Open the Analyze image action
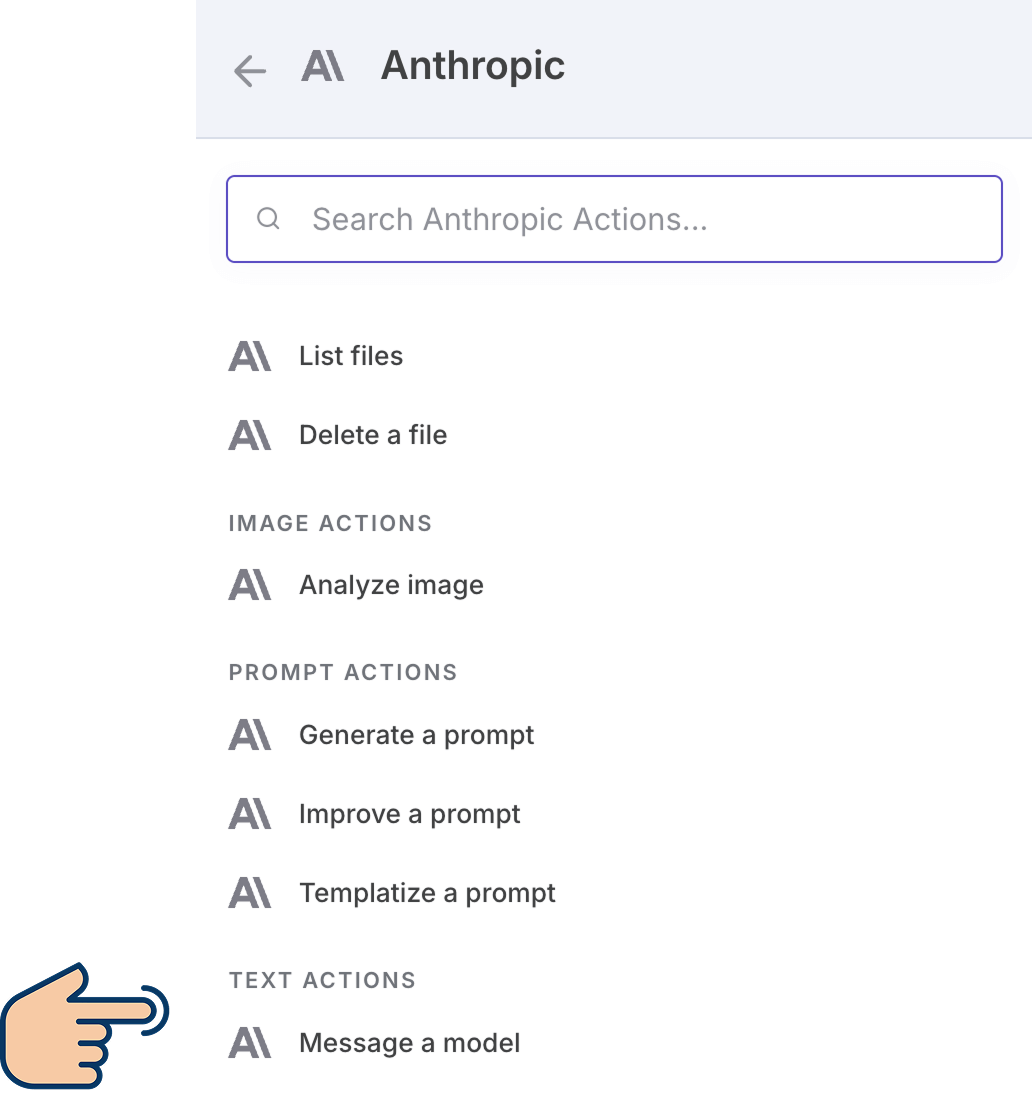Viewport: 1032px width, 1111px height. coord(391,585)
